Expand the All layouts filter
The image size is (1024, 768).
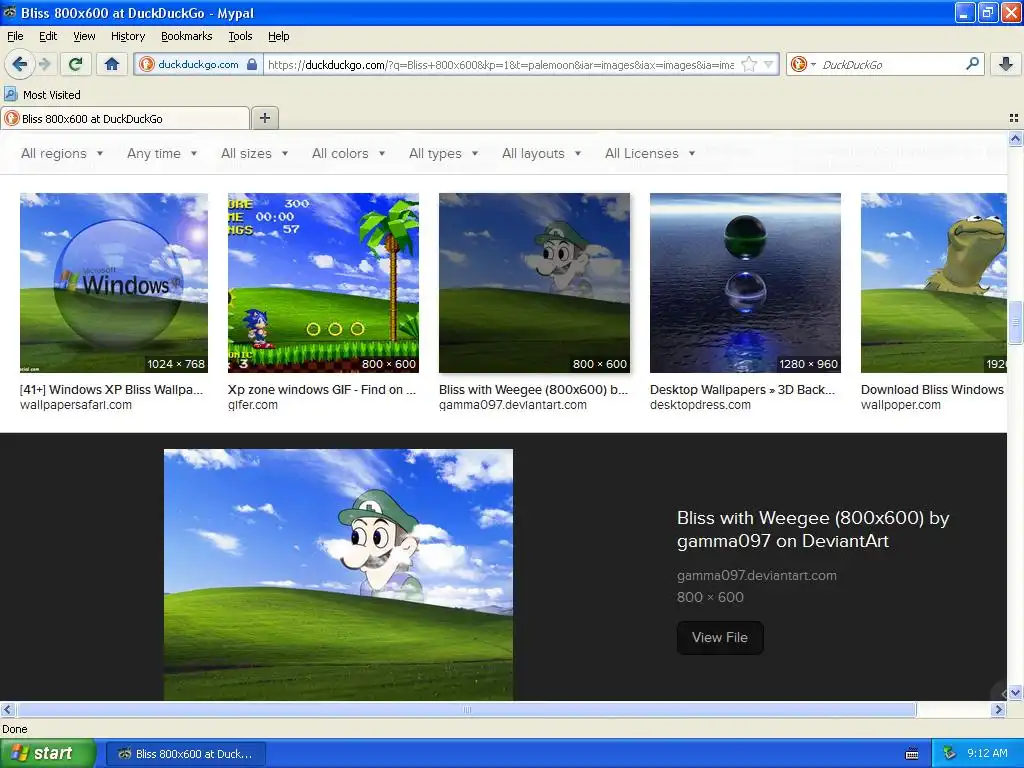point(541,153)
